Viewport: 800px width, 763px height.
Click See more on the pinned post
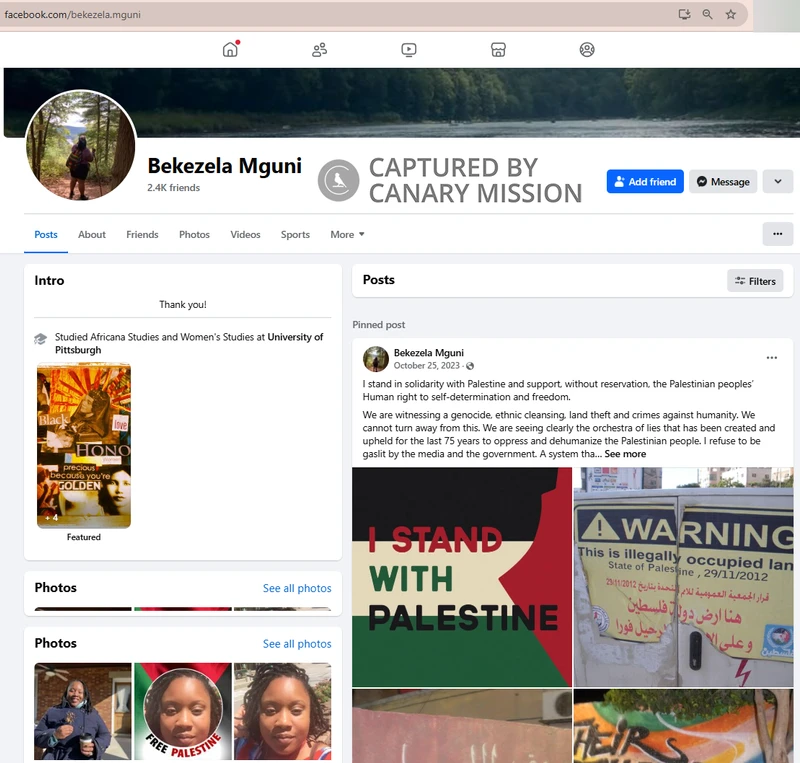pos(625,454)
